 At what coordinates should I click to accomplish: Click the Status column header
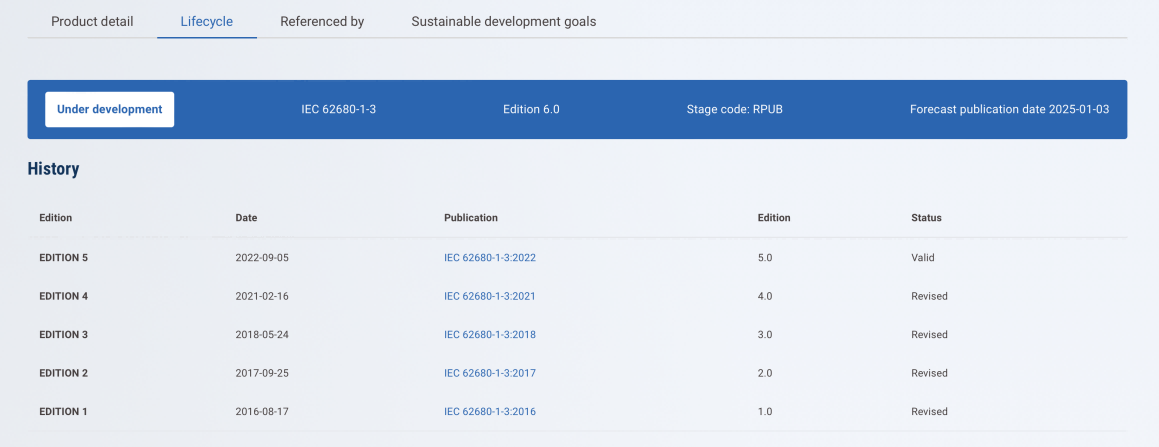point(926,218)
